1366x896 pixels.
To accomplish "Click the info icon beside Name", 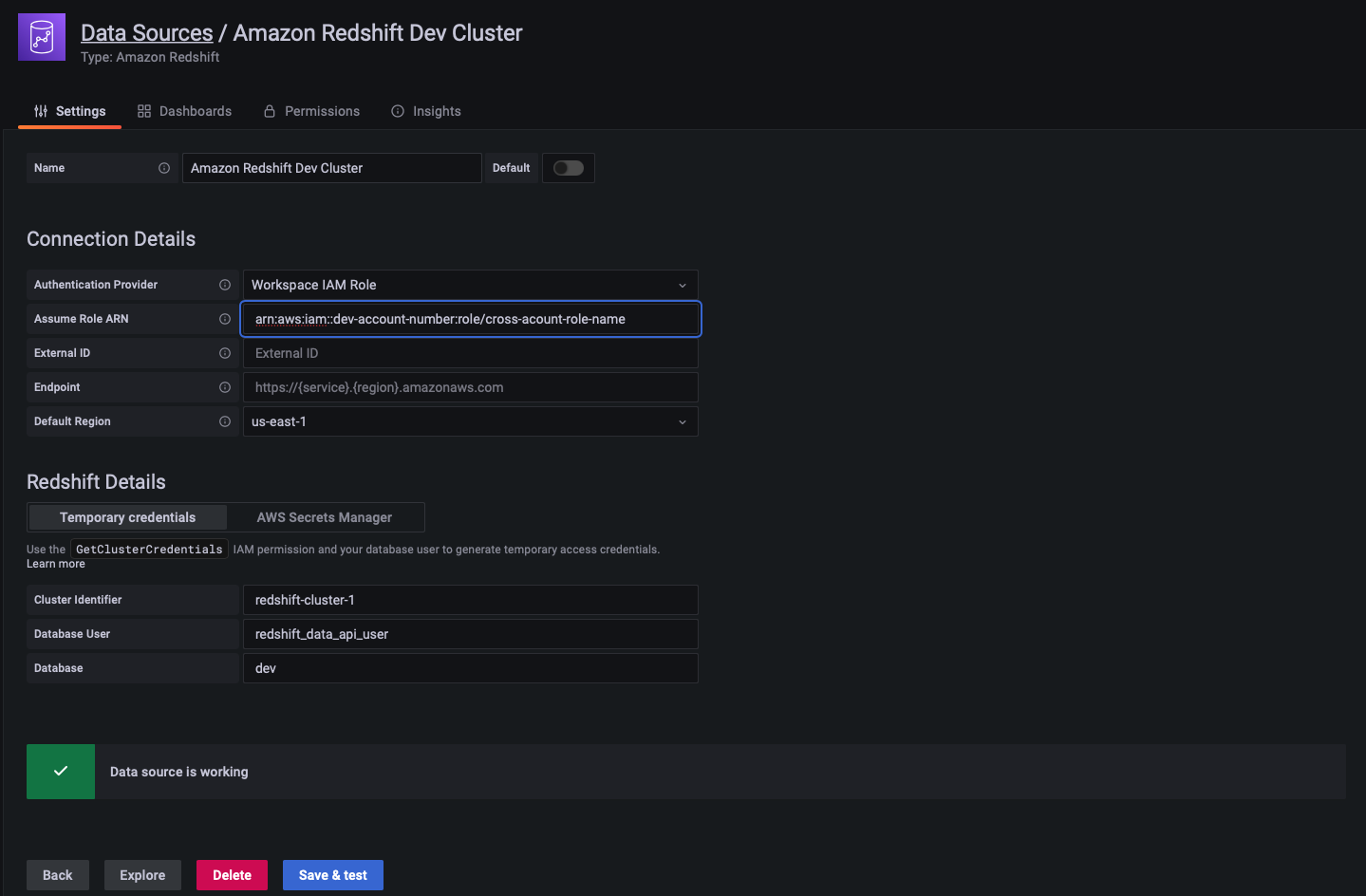I will click(164, 168).
